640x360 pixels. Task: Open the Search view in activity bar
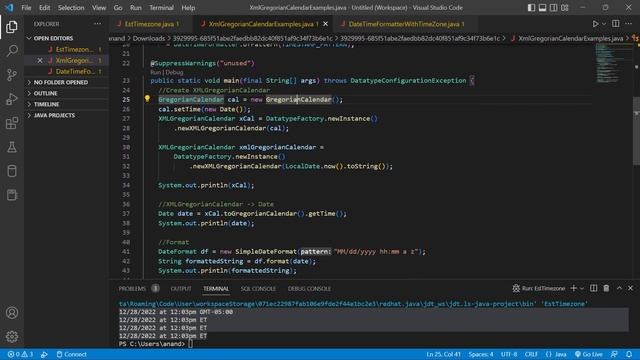point(12,51)
